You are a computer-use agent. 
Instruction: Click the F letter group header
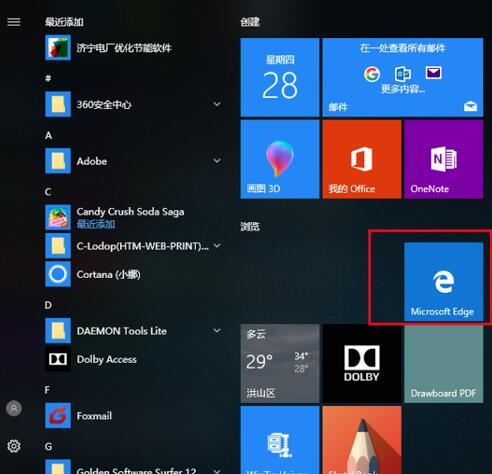point(48,390)
